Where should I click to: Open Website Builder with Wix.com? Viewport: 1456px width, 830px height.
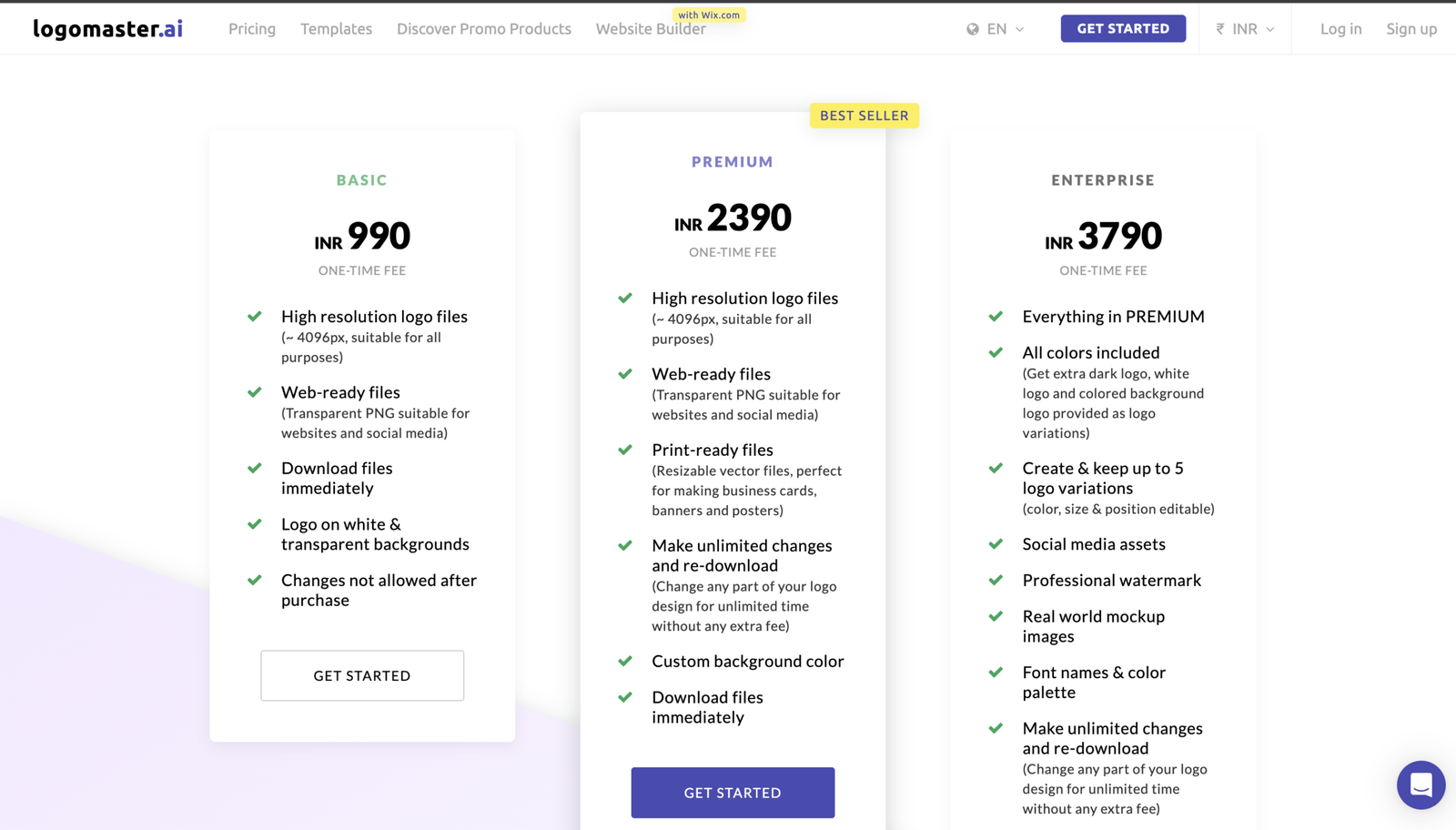pos(651,29)
